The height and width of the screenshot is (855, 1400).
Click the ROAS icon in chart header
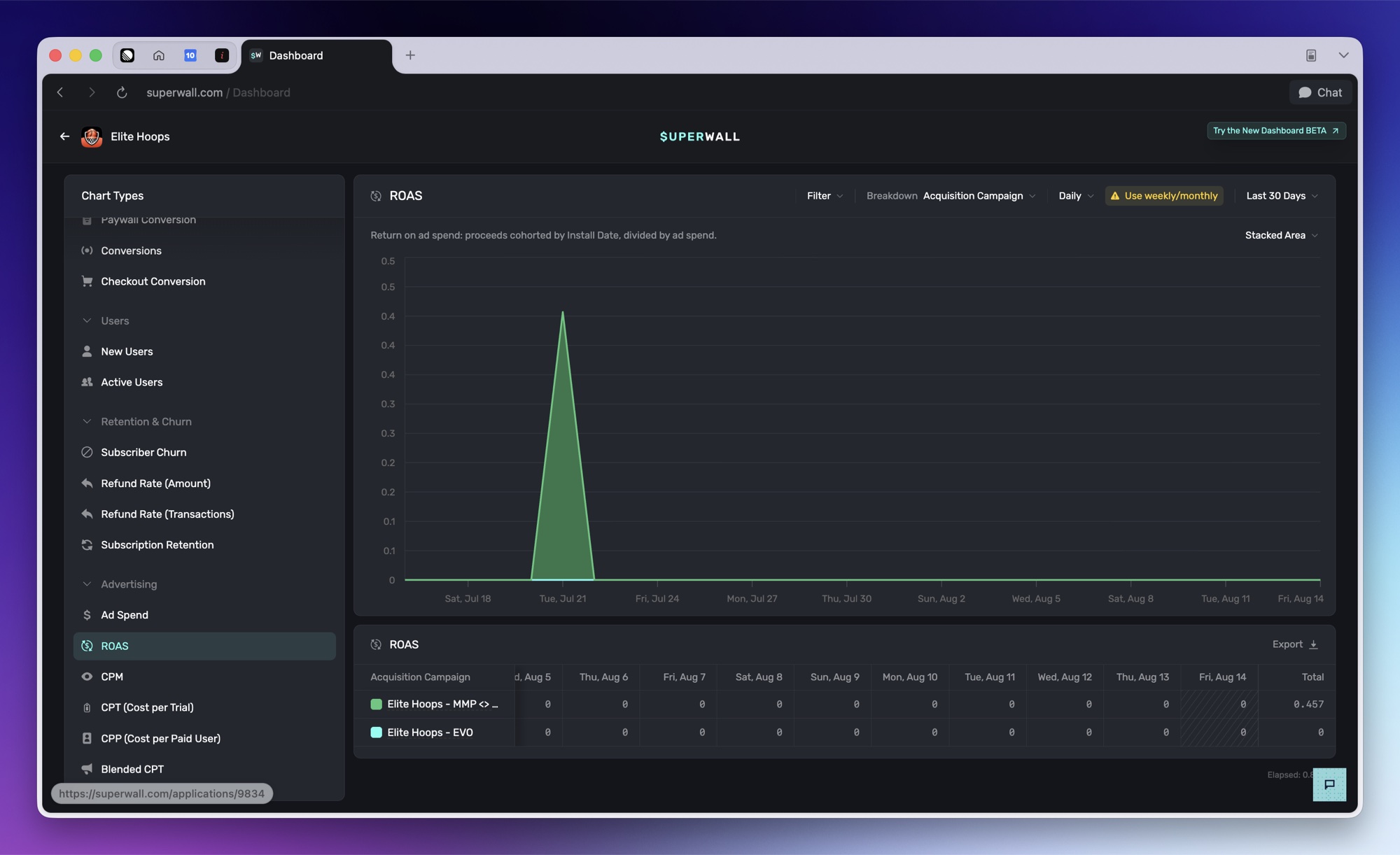pyautogui.click(x=376, y=196)
